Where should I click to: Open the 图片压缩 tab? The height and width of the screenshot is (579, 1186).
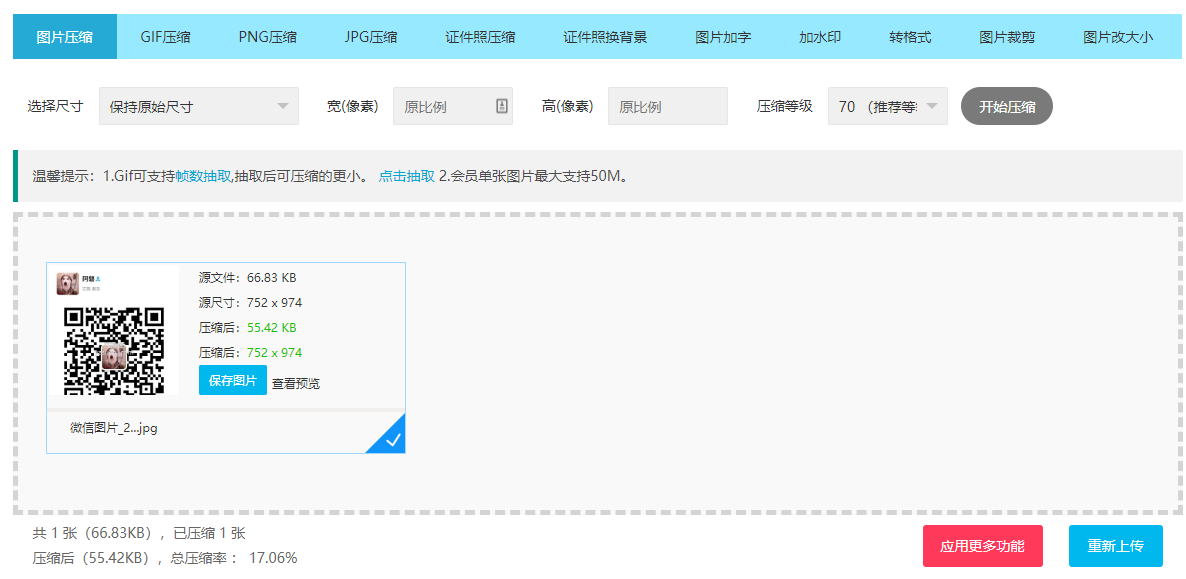(x=65, y=36)
